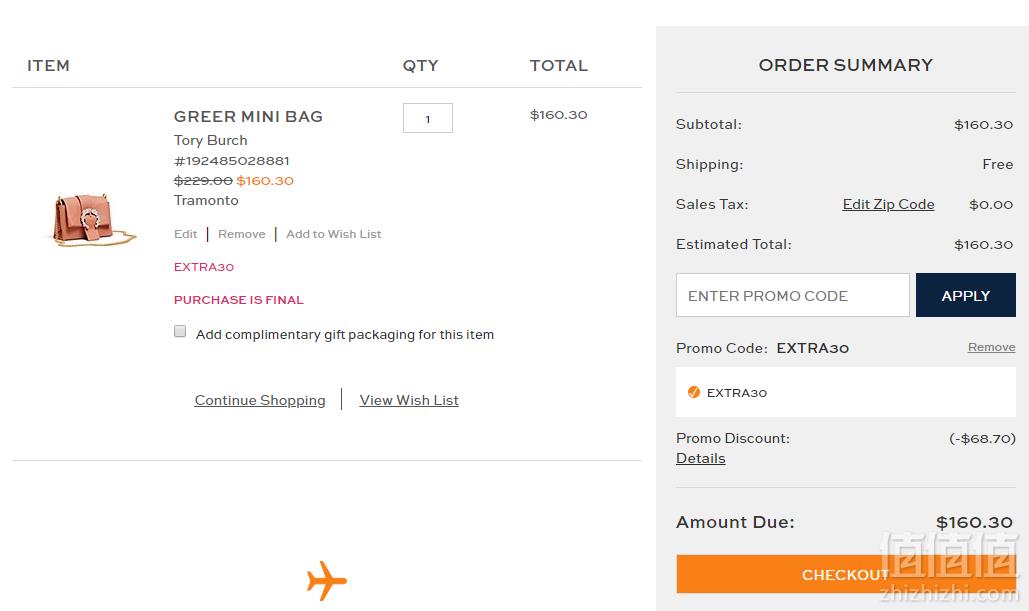This screenshot has height=611, width=1029.
Task: Click the quantity field showing 1
Action: point(428,118)
